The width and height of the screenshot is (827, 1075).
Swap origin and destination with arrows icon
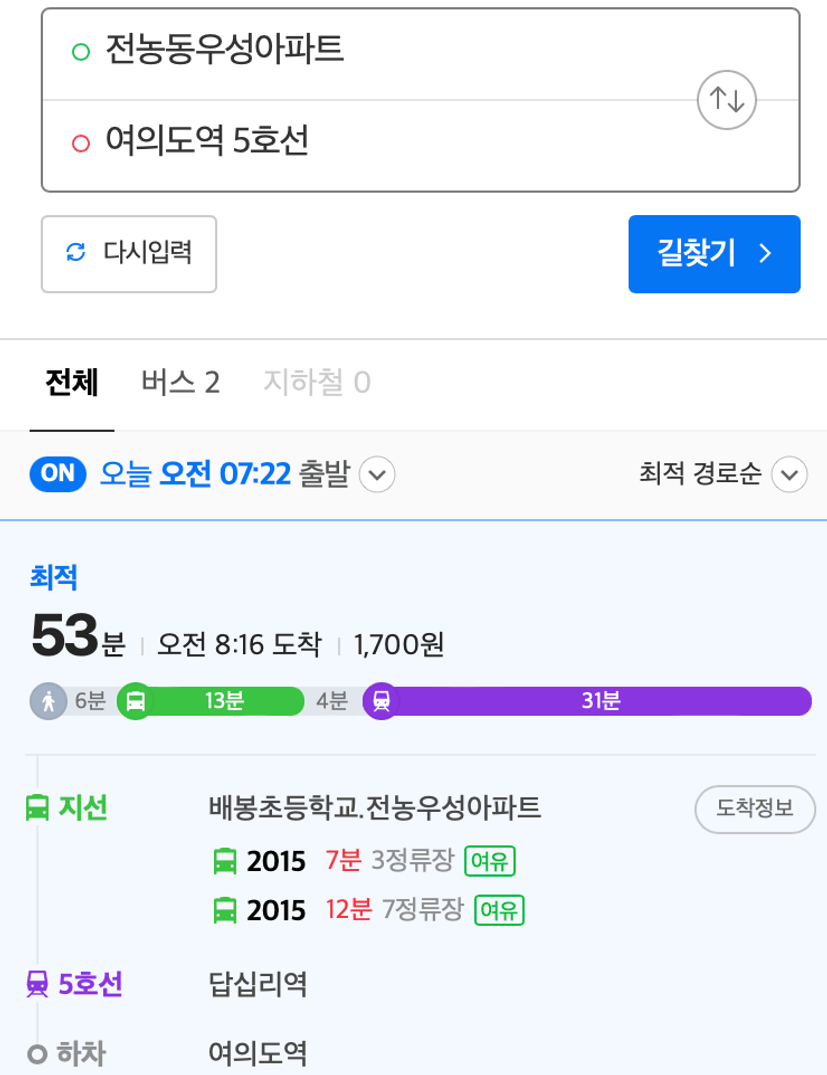click(x=726, y=100)
